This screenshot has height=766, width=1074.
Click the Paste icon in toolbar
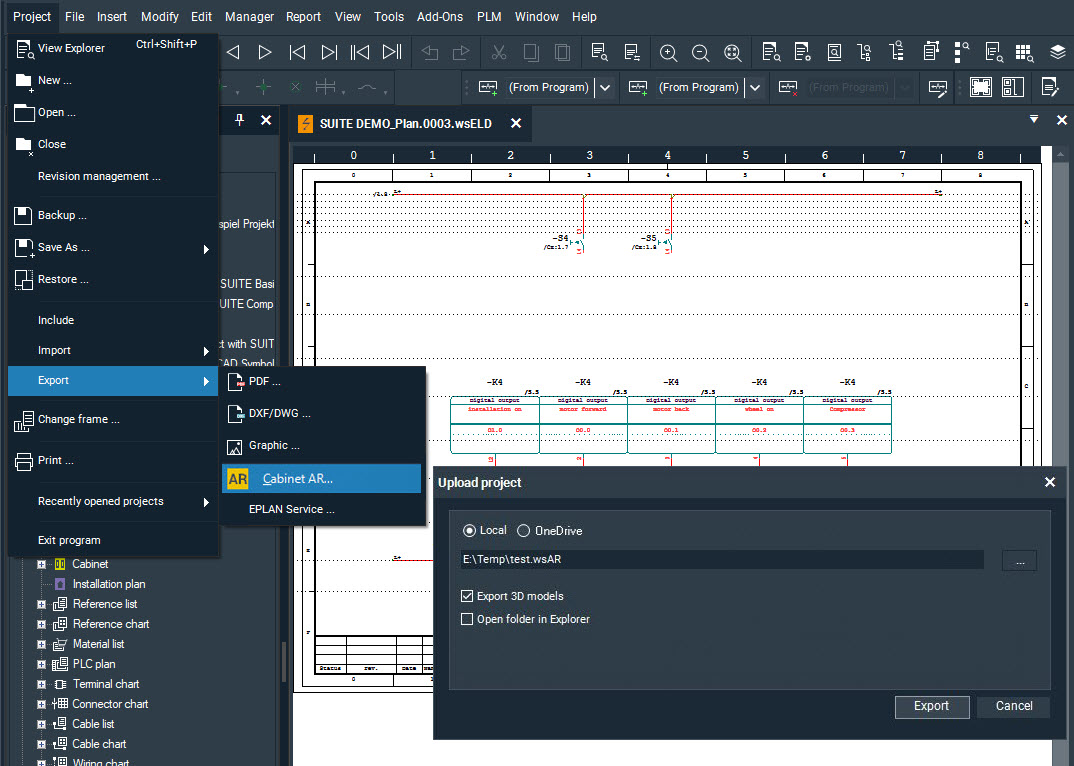pyautogui.click(x=562, y=52)
